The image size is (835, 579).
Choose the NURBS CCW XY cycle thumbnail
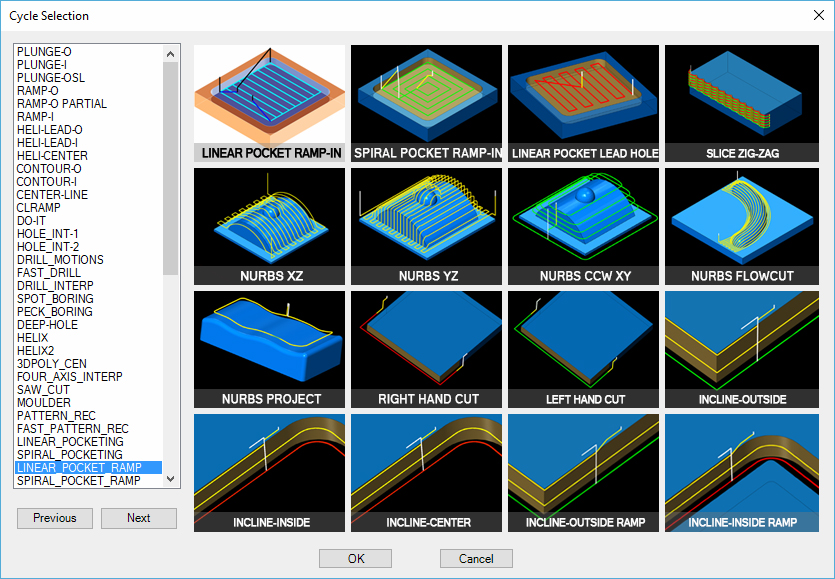[584, 226]
